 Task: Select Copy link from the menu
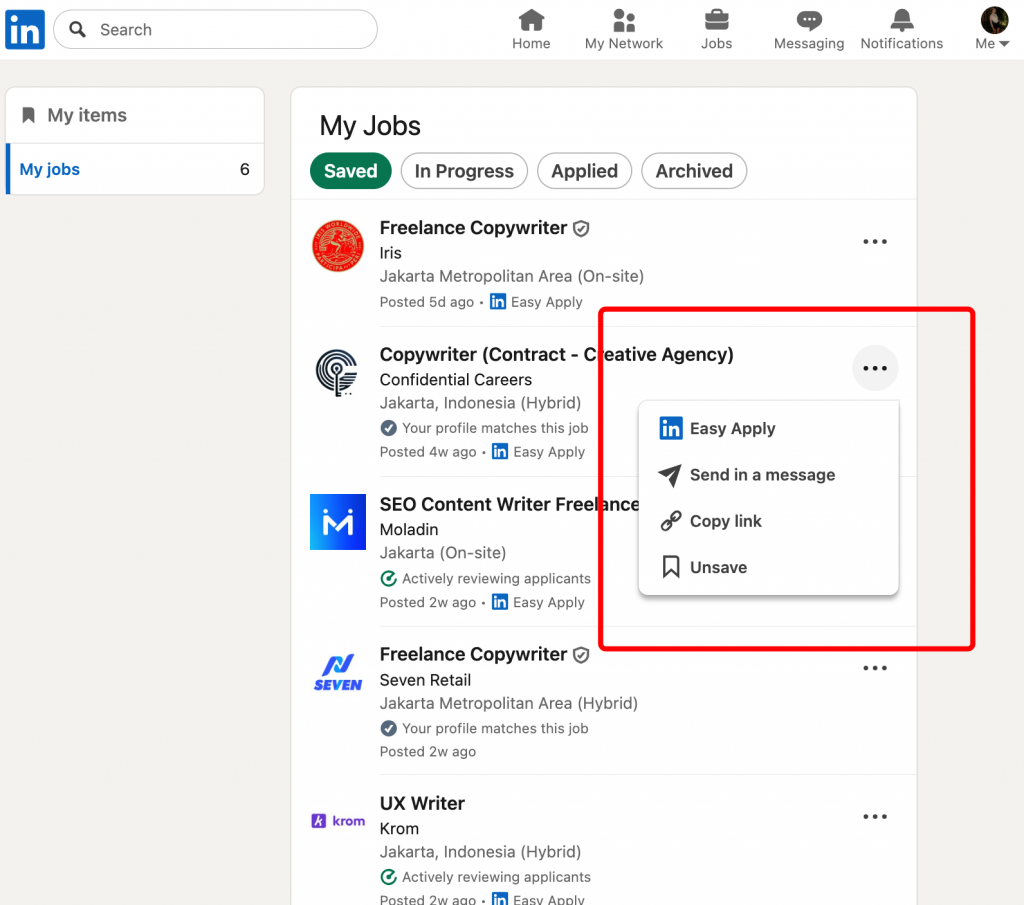point(725,521)
